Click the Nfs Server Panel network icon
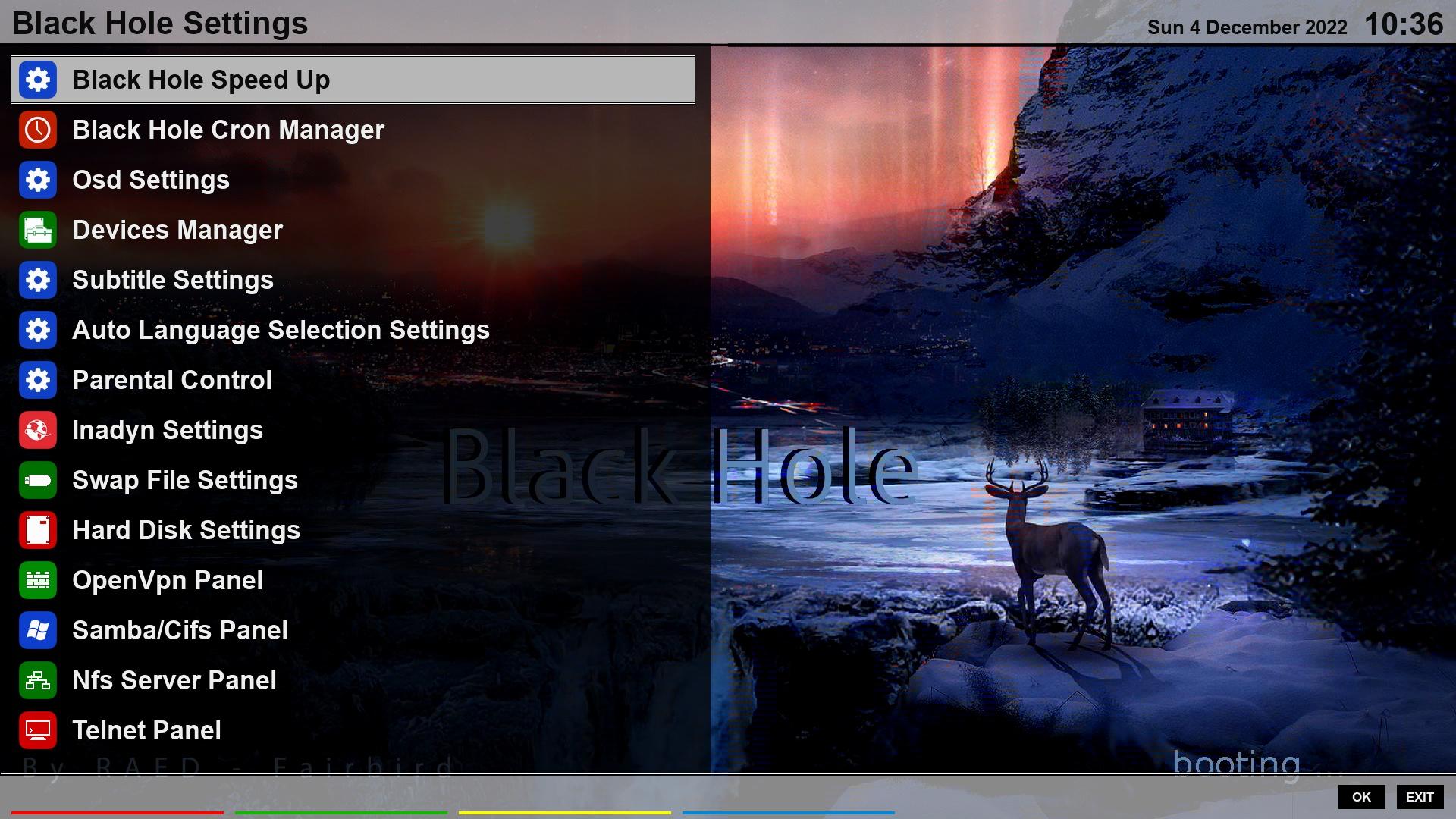This screenshot has height=819, width=1456. coord(38,680)
